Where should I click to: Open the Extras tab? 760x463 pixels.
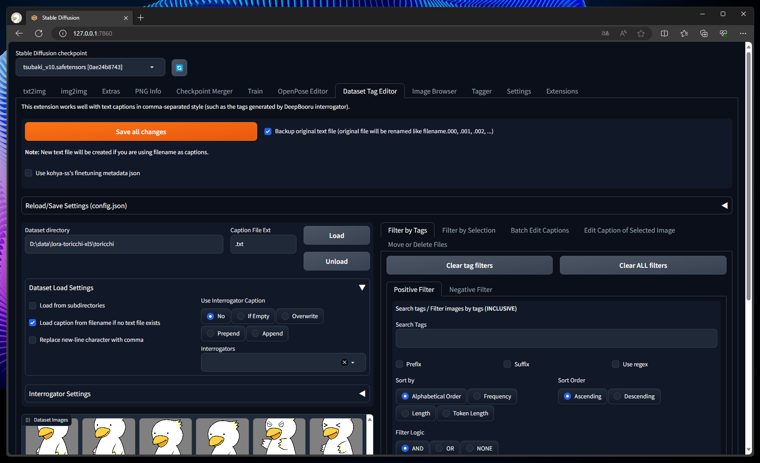(111, 91)
